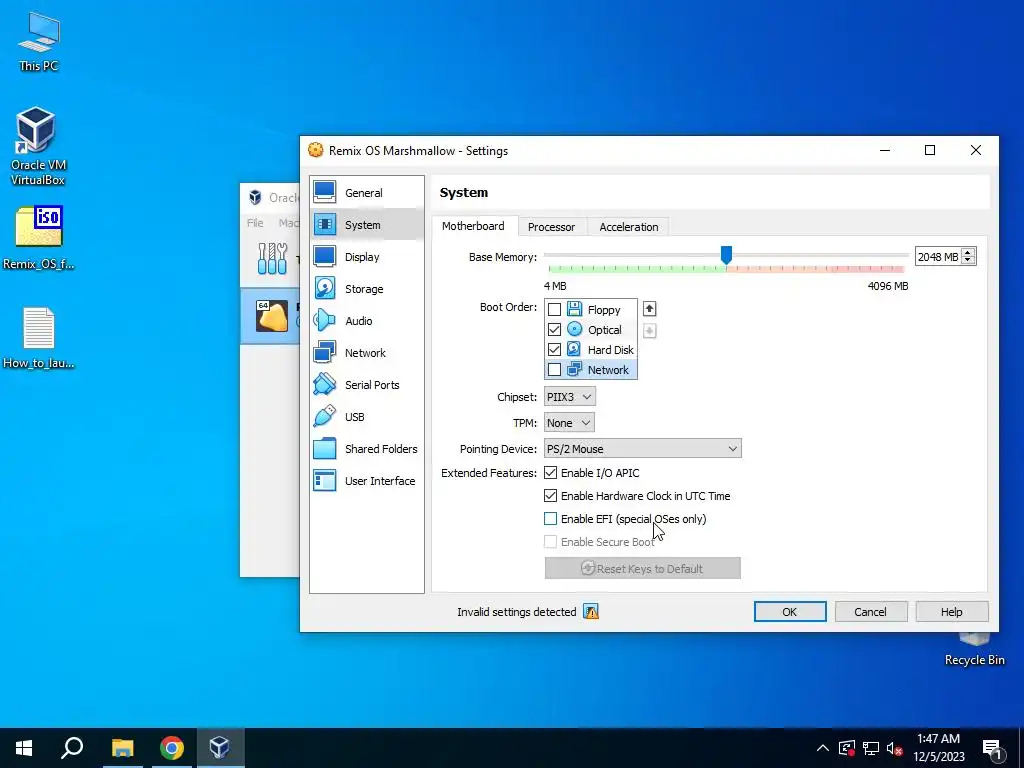
Task: Increase base memory with spinner up arrow
Action: click(x=968, y=252)
